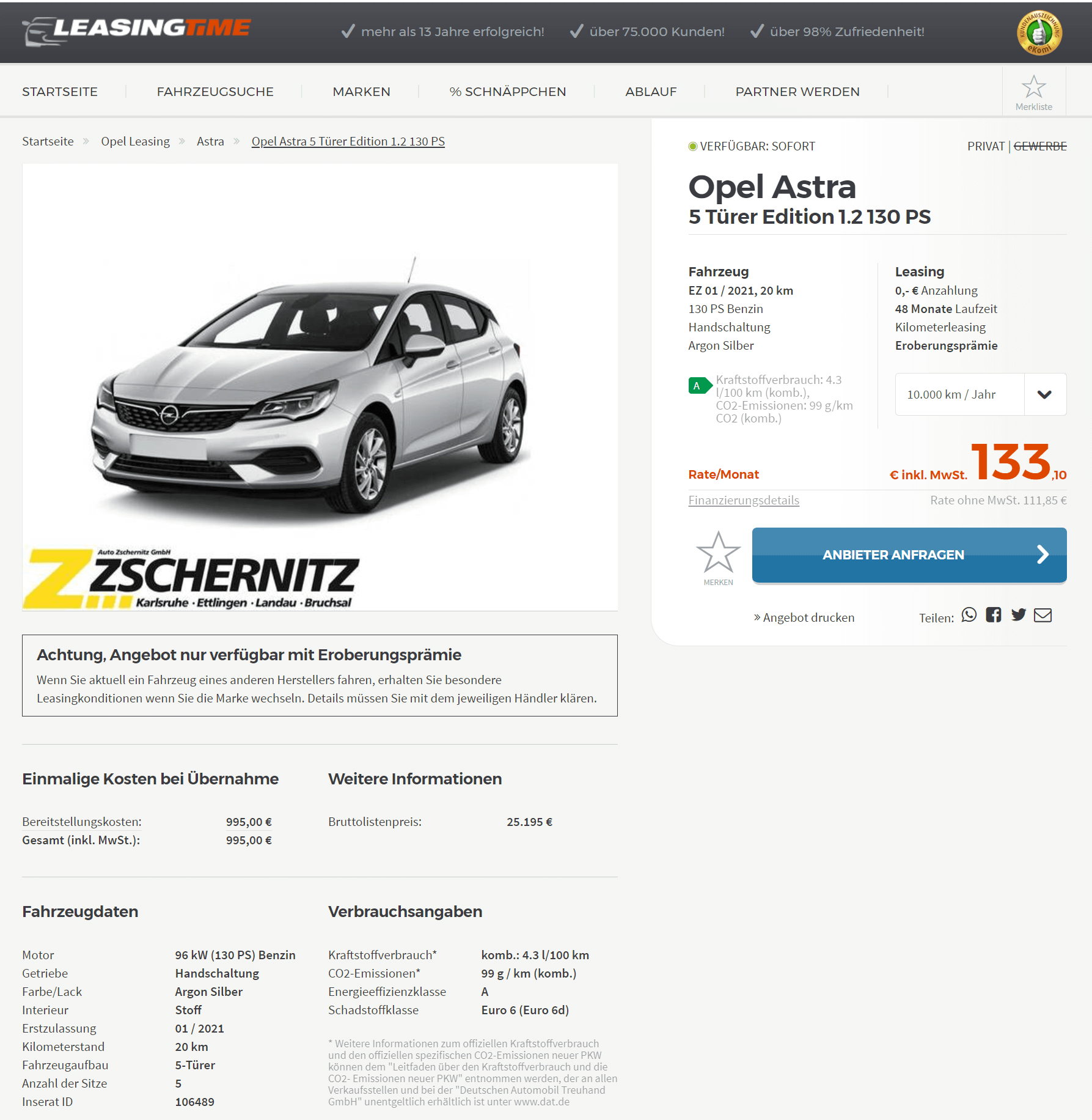1092x1120 pixels.
Task: Share offer via WhatsApp icon
Action: click(x=969, y=615)
